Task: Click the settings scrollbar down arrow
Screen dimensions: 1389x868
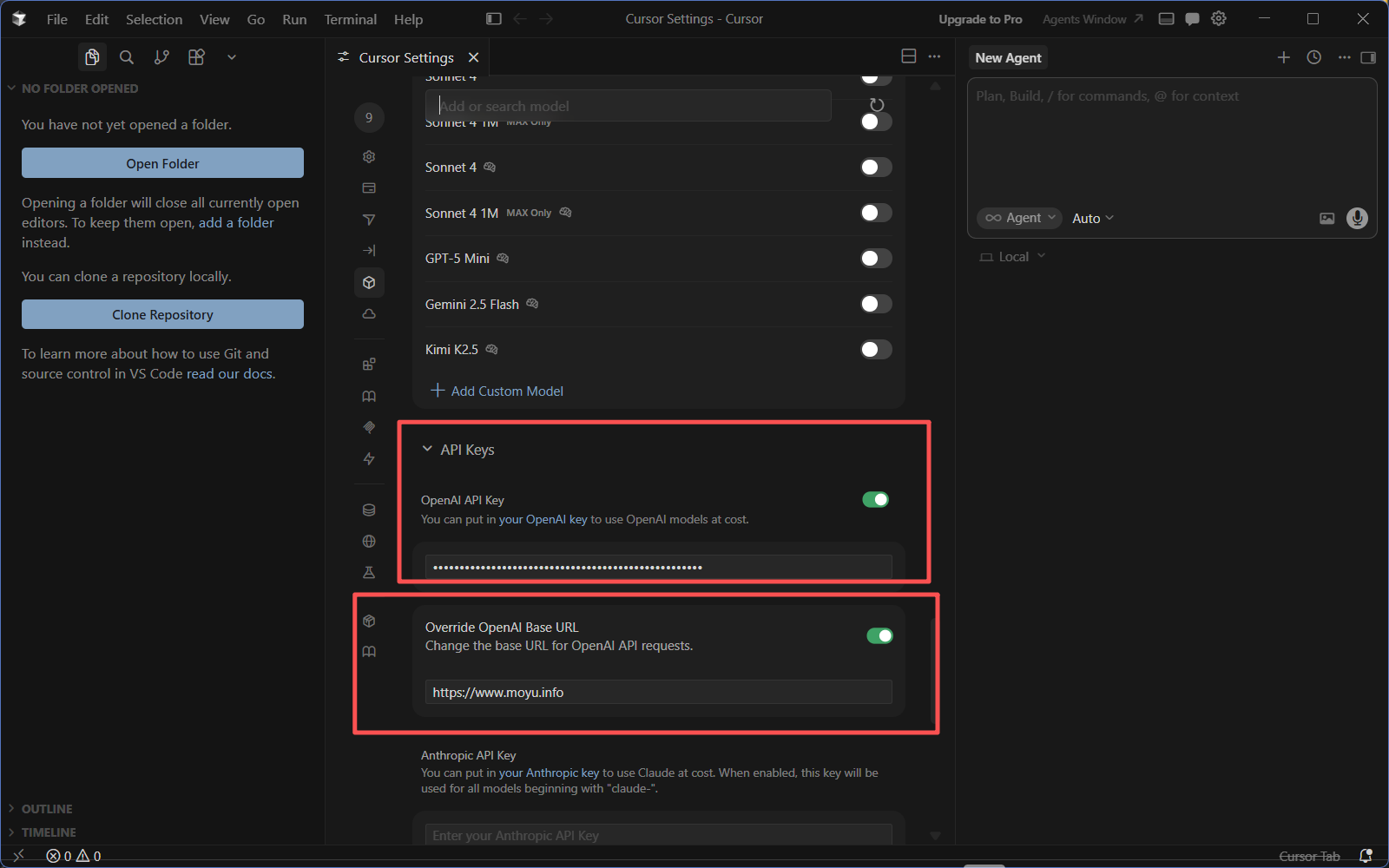Action: pos(935,836)
